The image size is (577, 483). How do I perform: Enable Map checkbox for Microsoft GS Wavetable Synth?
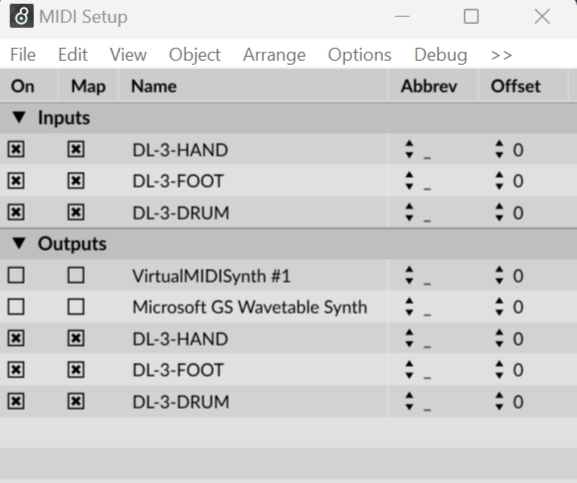click(x=76, y=306)
